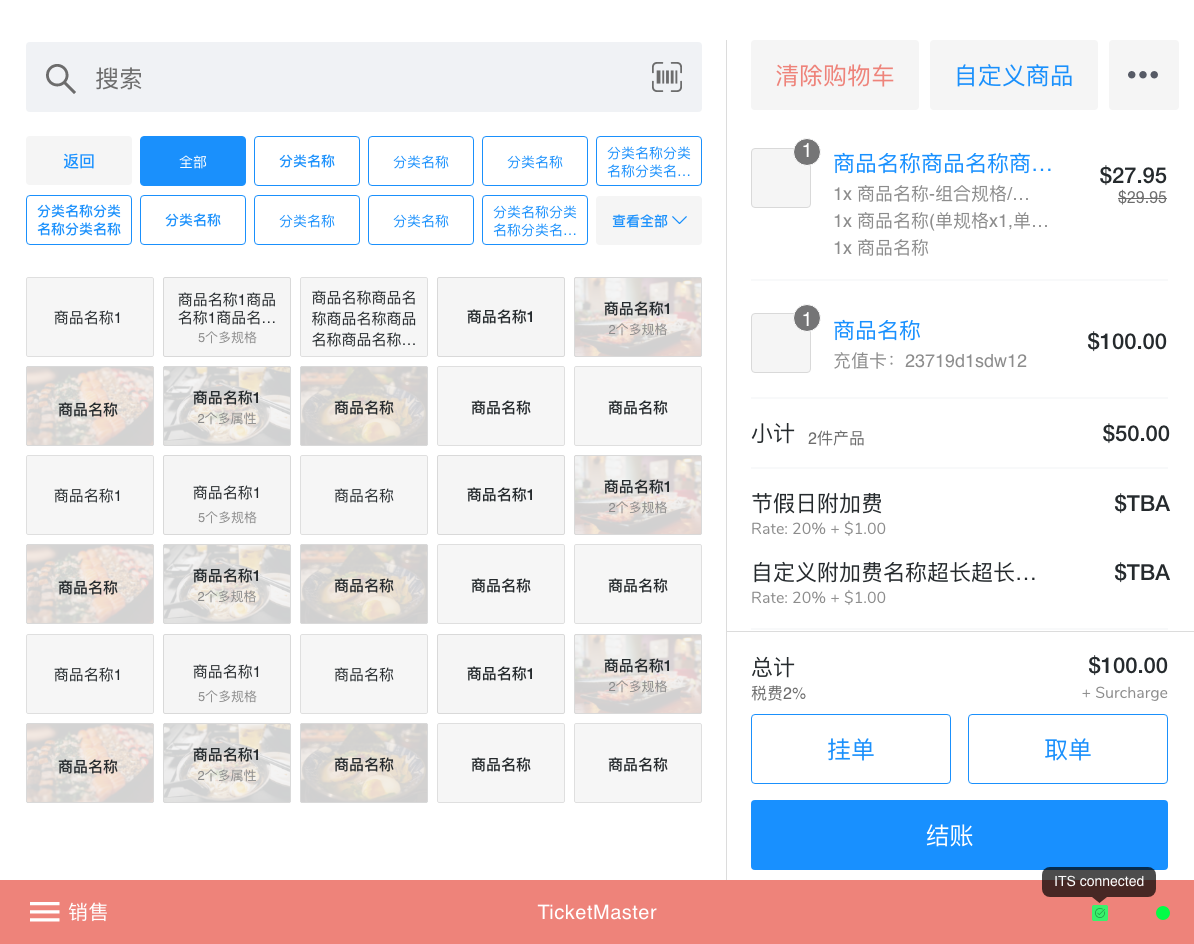1194x944 pixels.
Task: Select truncated 分类名称分类名称分类名… tab in first row
Action: [649, 161]
